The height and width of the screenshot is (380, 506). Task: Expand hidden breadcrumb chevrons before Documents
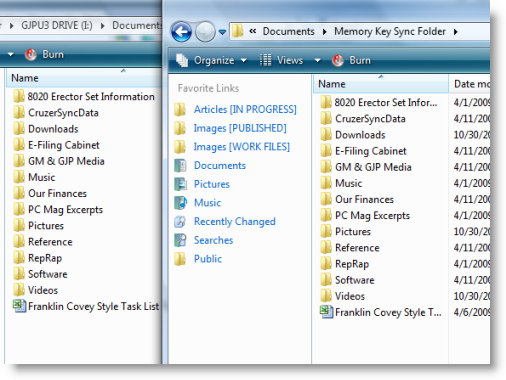click(x=253, y=31)
